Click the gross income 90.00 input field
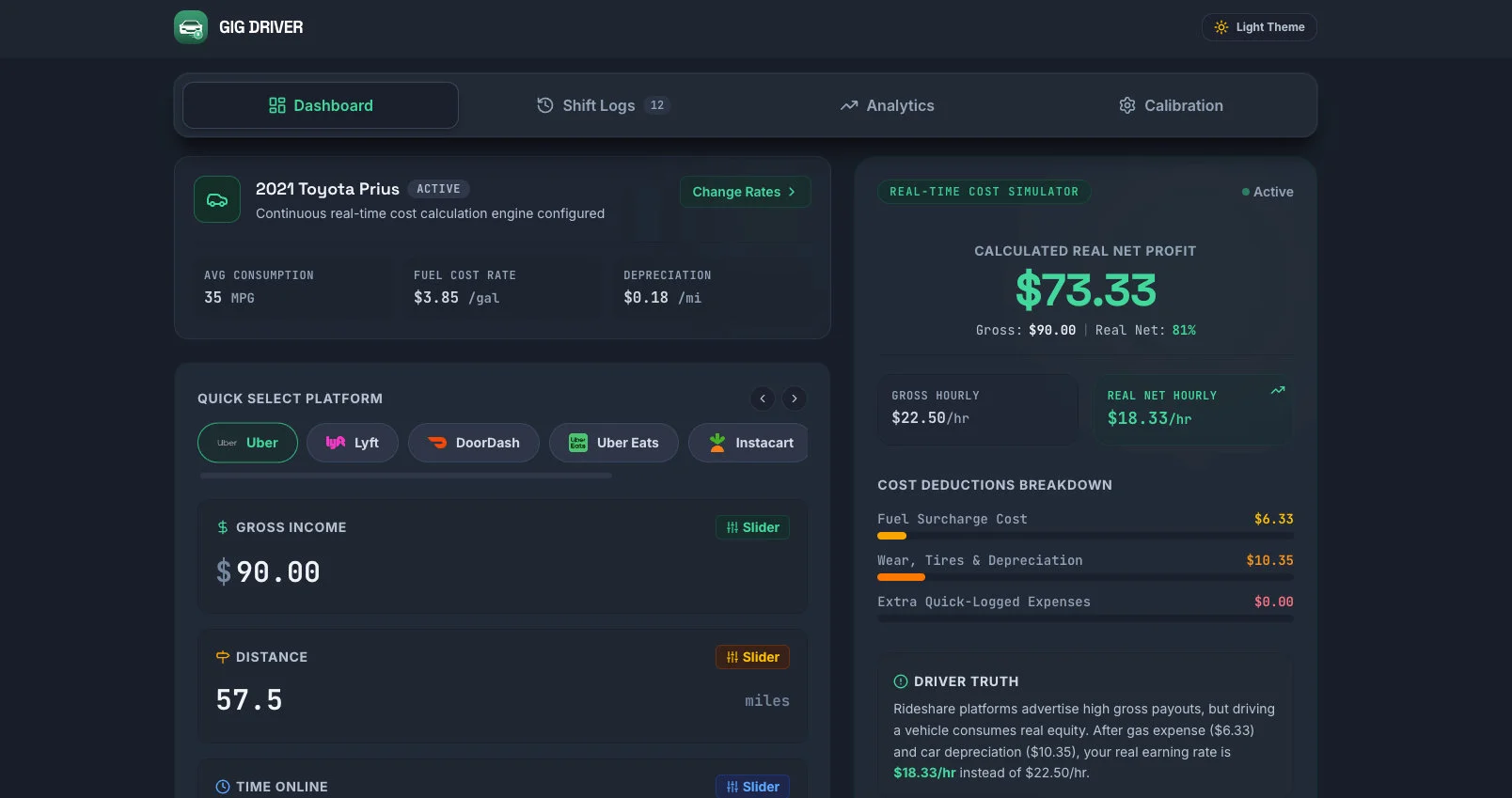This screenshot has width=1512, height=798. click(x=502, y=571)
